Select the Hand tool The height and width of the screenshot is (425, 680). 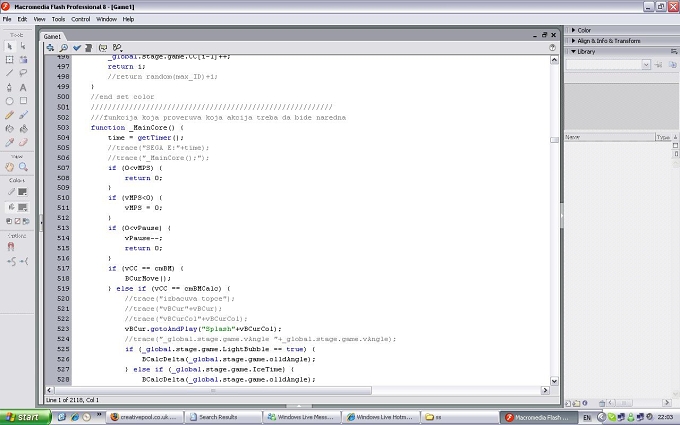(10, 167)
